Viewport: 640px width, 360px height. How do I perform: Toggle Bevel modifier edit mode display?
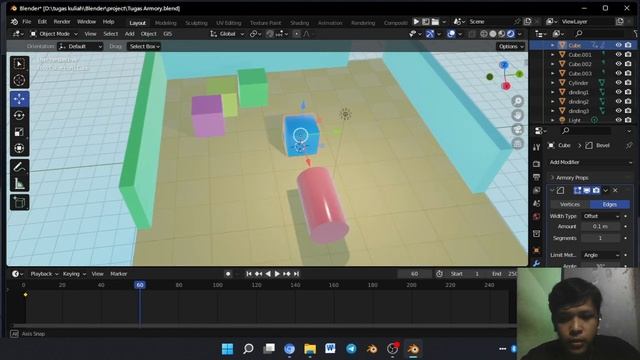coord(577,190)
